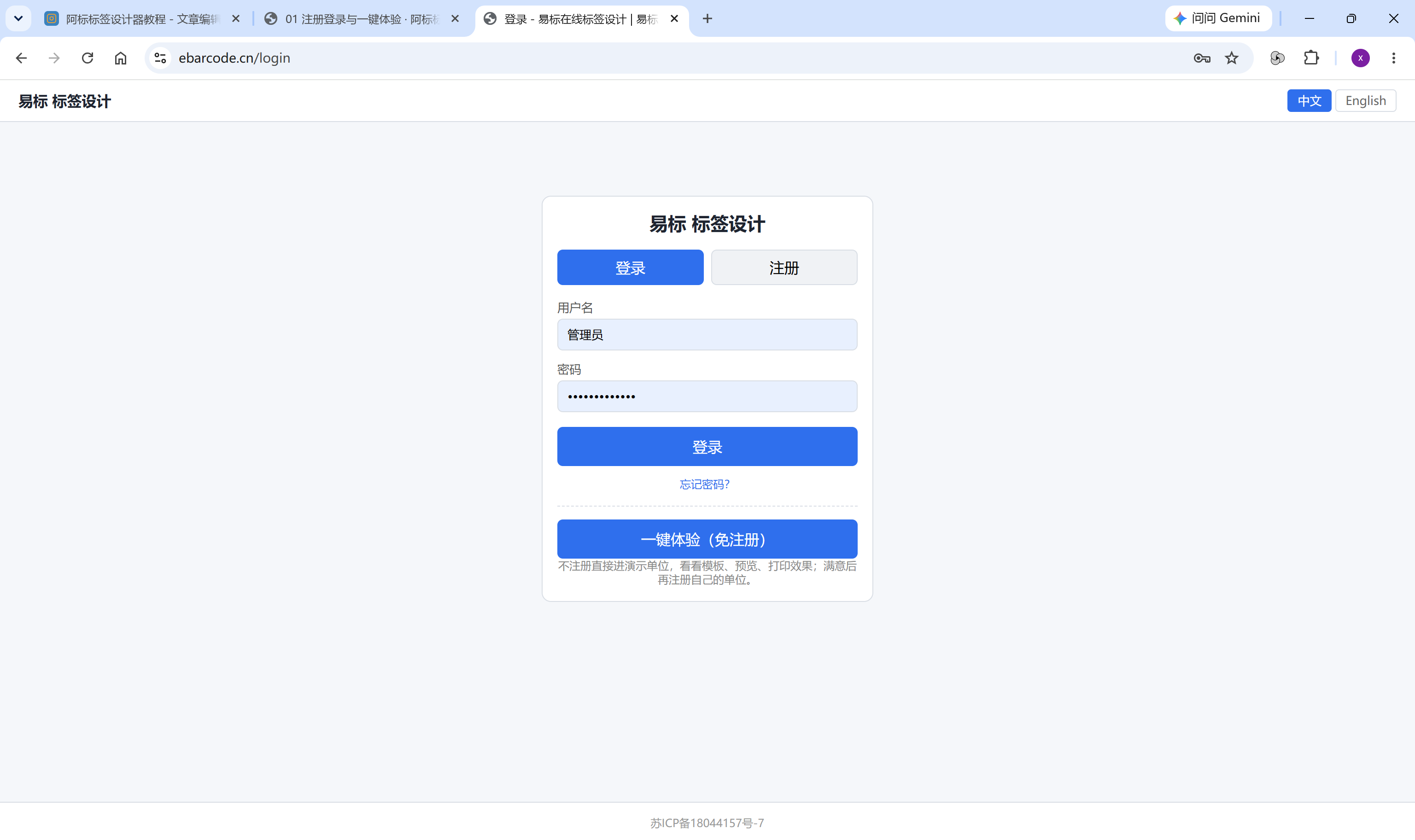
Task: Go back to the previous page
Action: click(x=21, y=58)
